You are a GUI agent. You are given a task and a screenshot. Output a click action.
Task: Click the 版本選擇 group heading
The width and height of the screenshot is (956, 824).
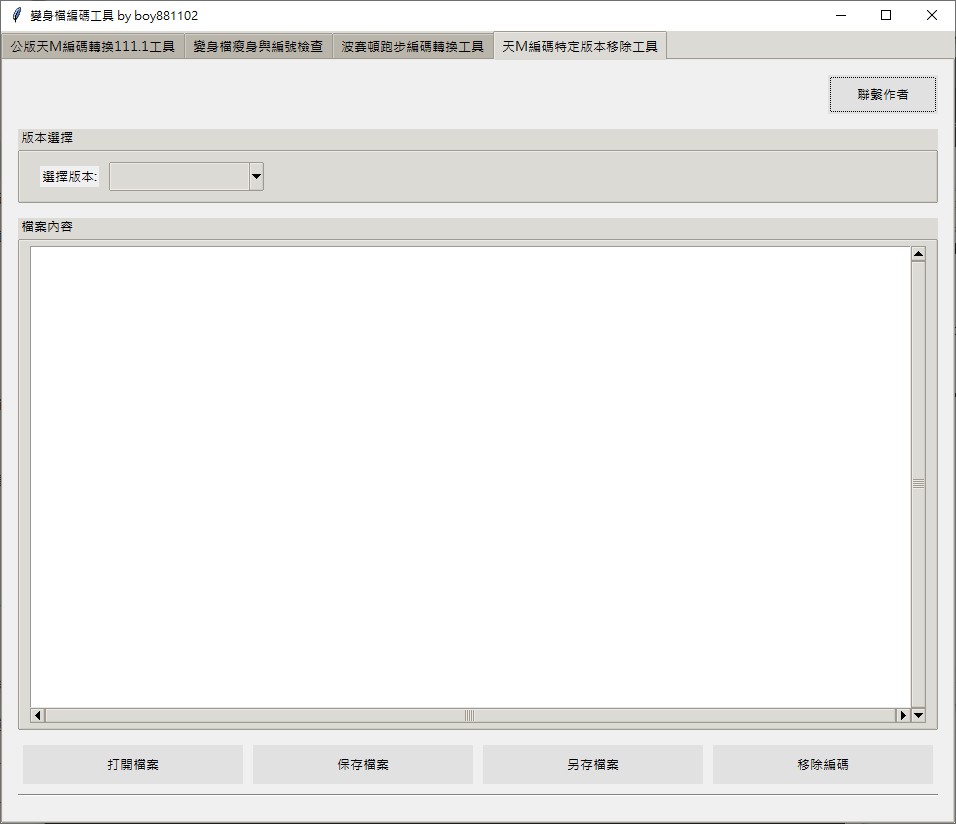[x=47, y=138]
